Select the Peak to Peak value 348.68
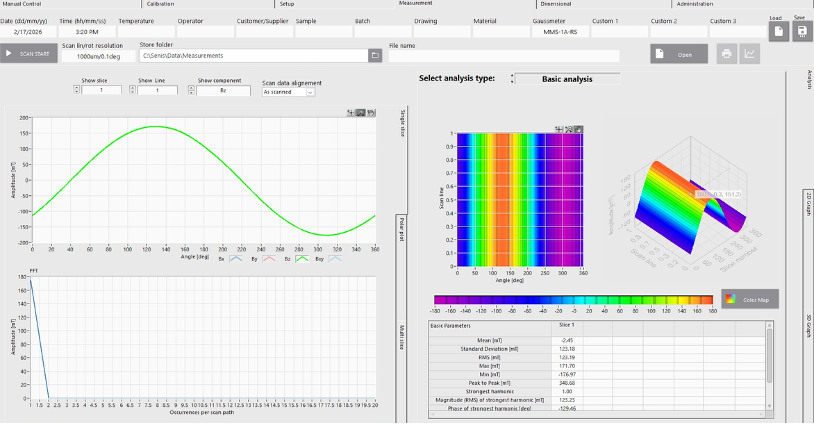814x424 pixels. pyautogui.click(x=567, y=383)
